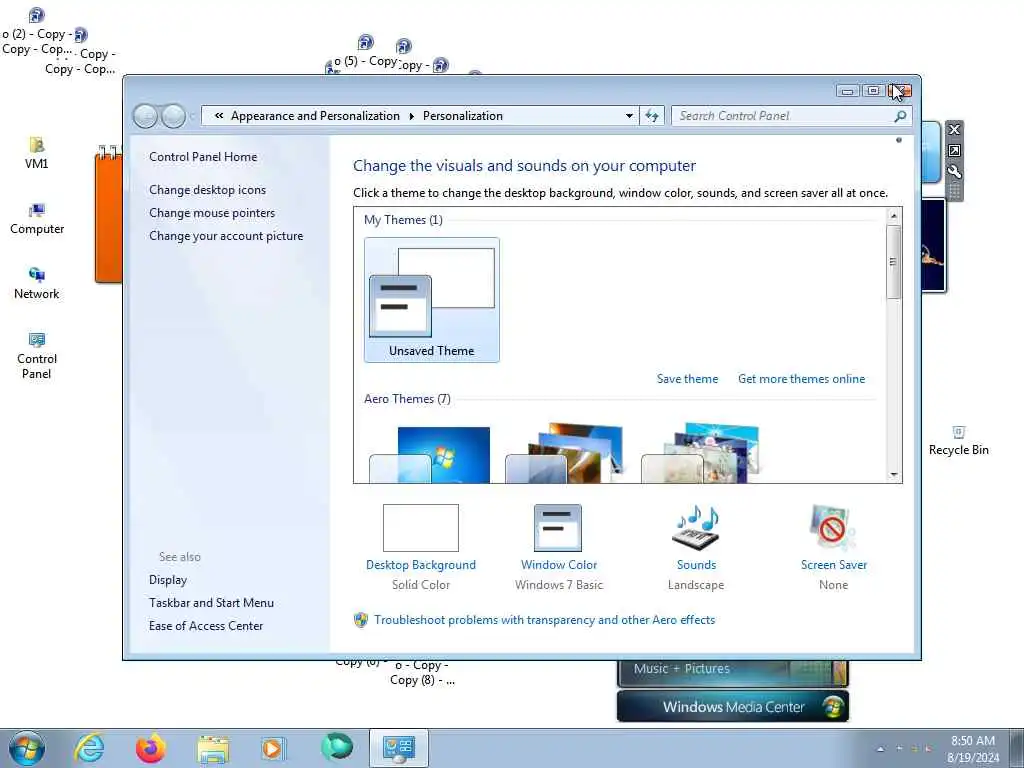Open the Display link under See also
This screenshot has width=1024, height=768.
pos(168,580)
